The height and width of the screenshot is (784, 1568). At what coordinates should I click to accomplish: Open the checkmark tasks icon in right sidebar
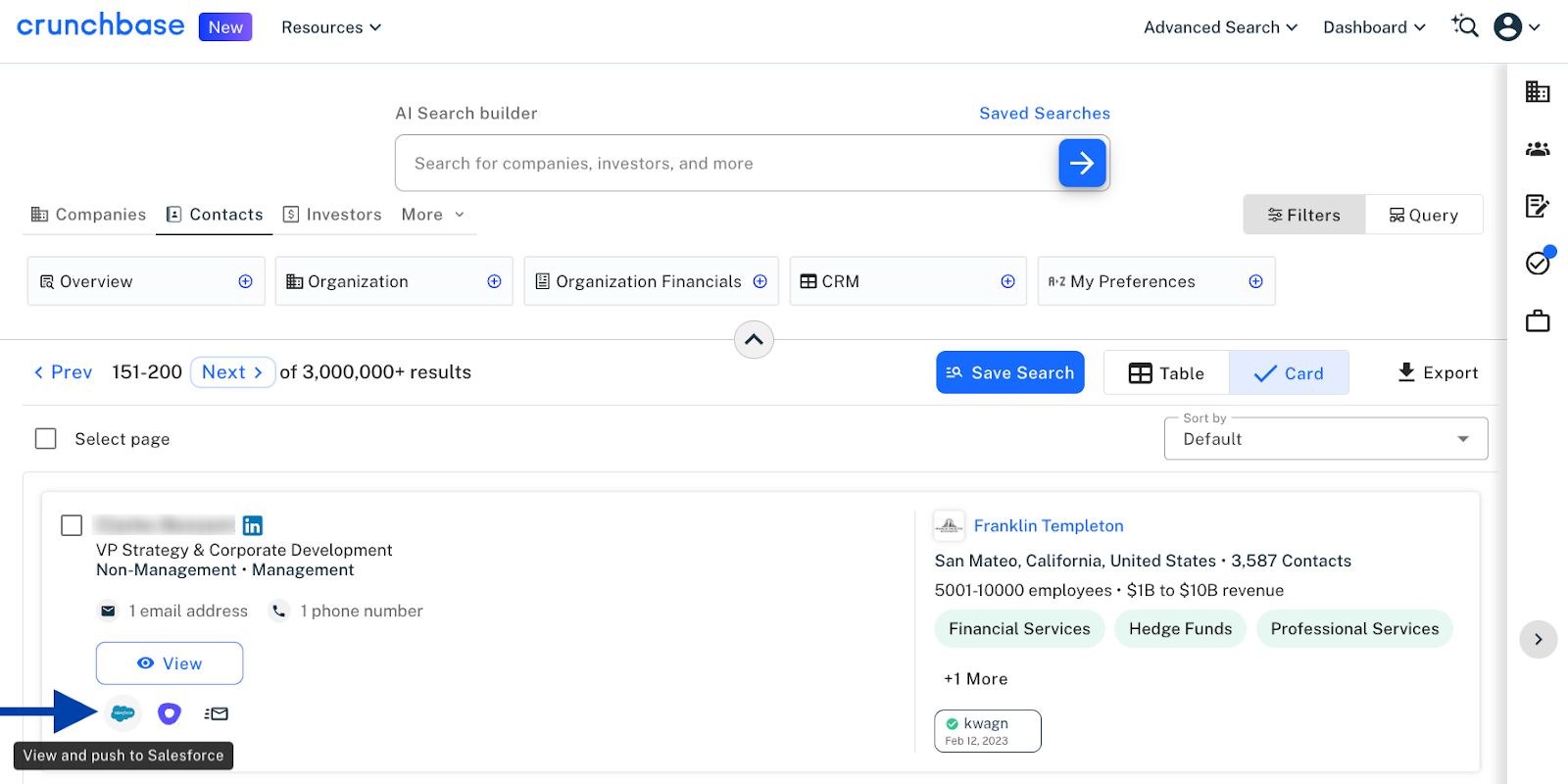point(1538,263)
